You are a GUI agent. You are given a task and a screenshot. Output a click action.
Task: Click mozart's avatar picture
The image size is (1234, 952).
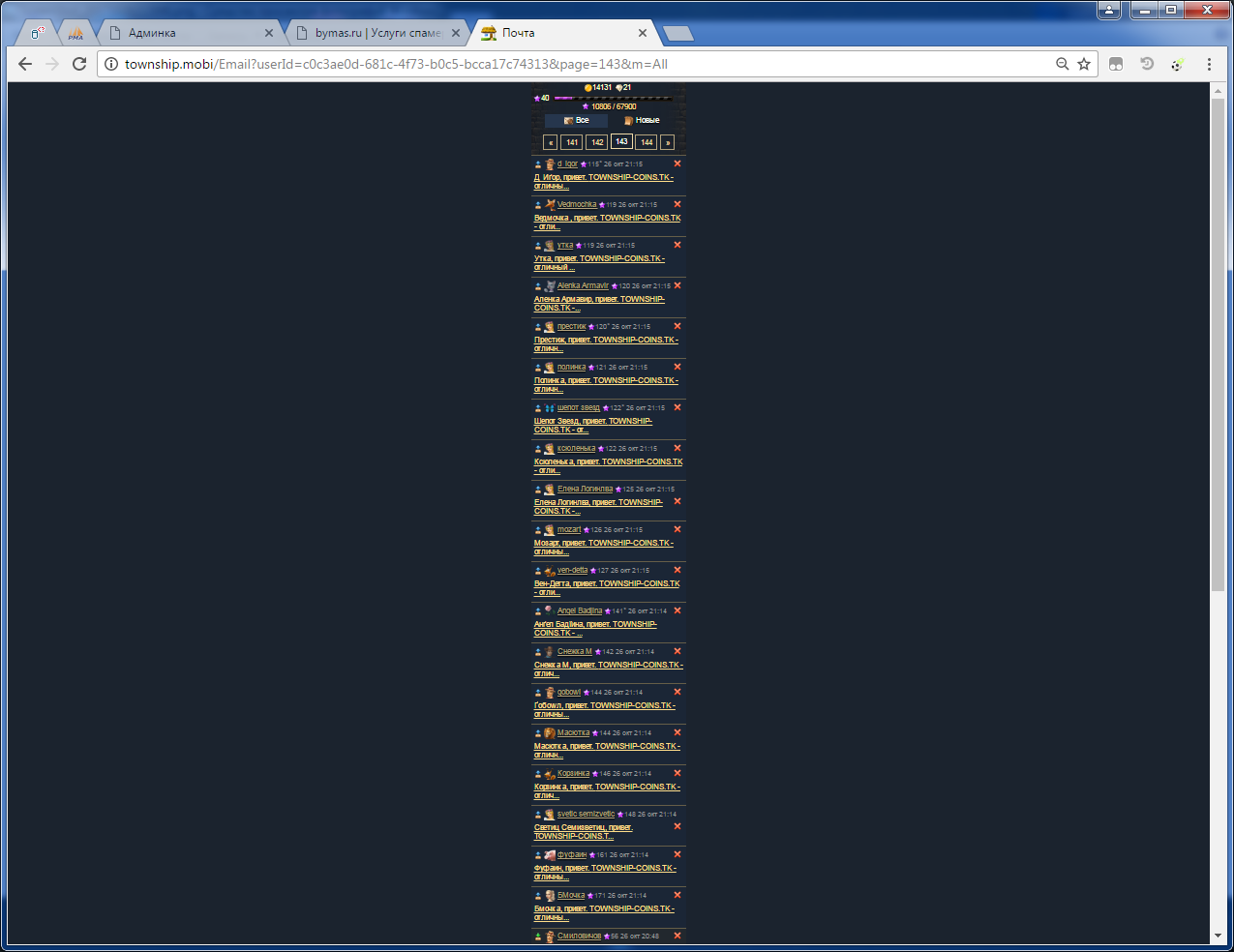pos(550,530)
